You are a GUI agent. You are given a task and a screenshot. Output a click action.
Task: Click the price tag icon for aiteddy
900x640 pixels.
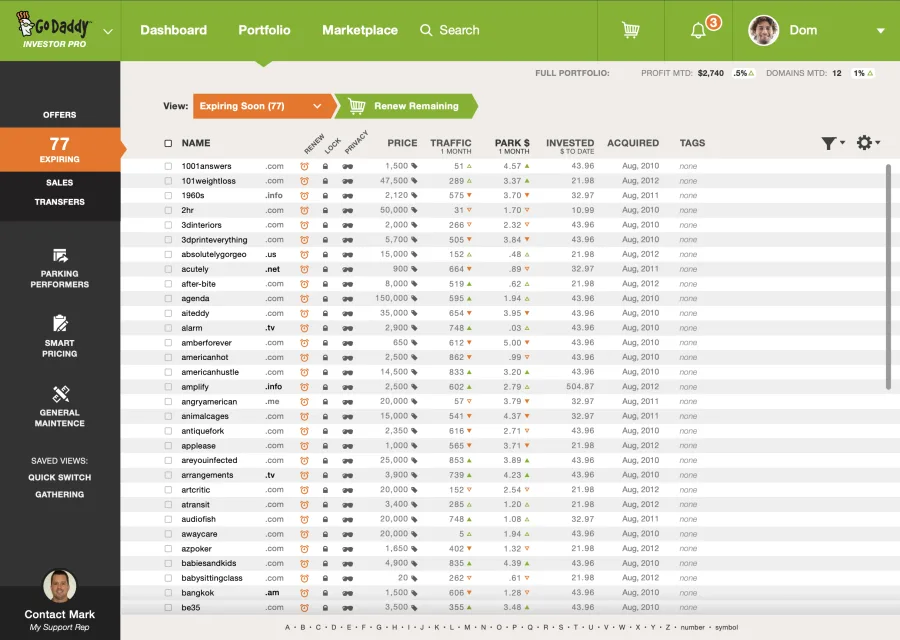coord(414,313)
